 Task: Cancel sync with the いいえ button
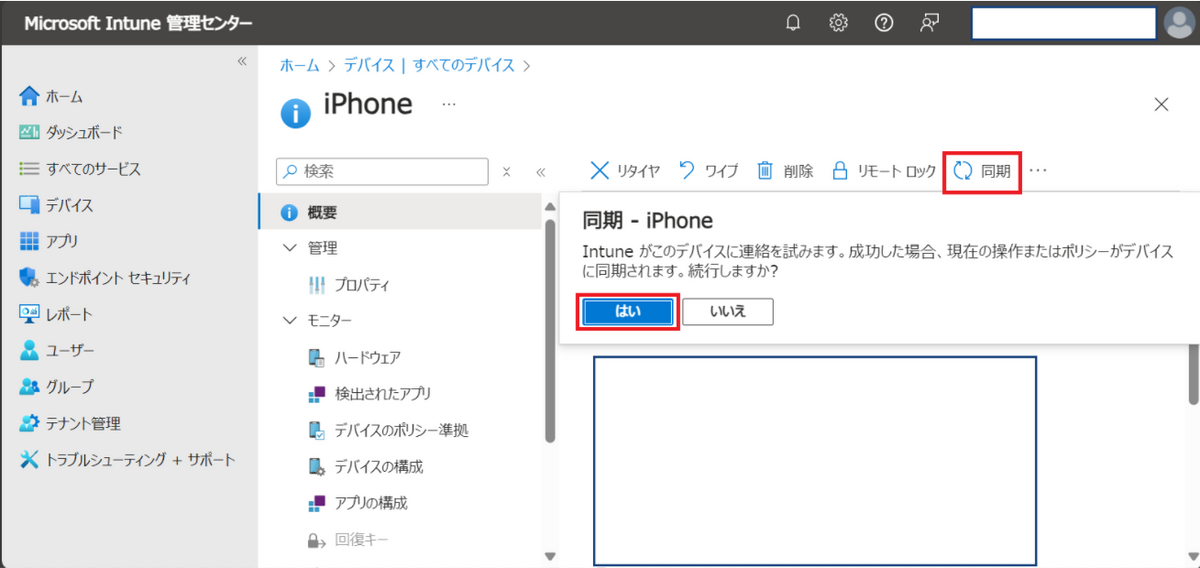728,312
